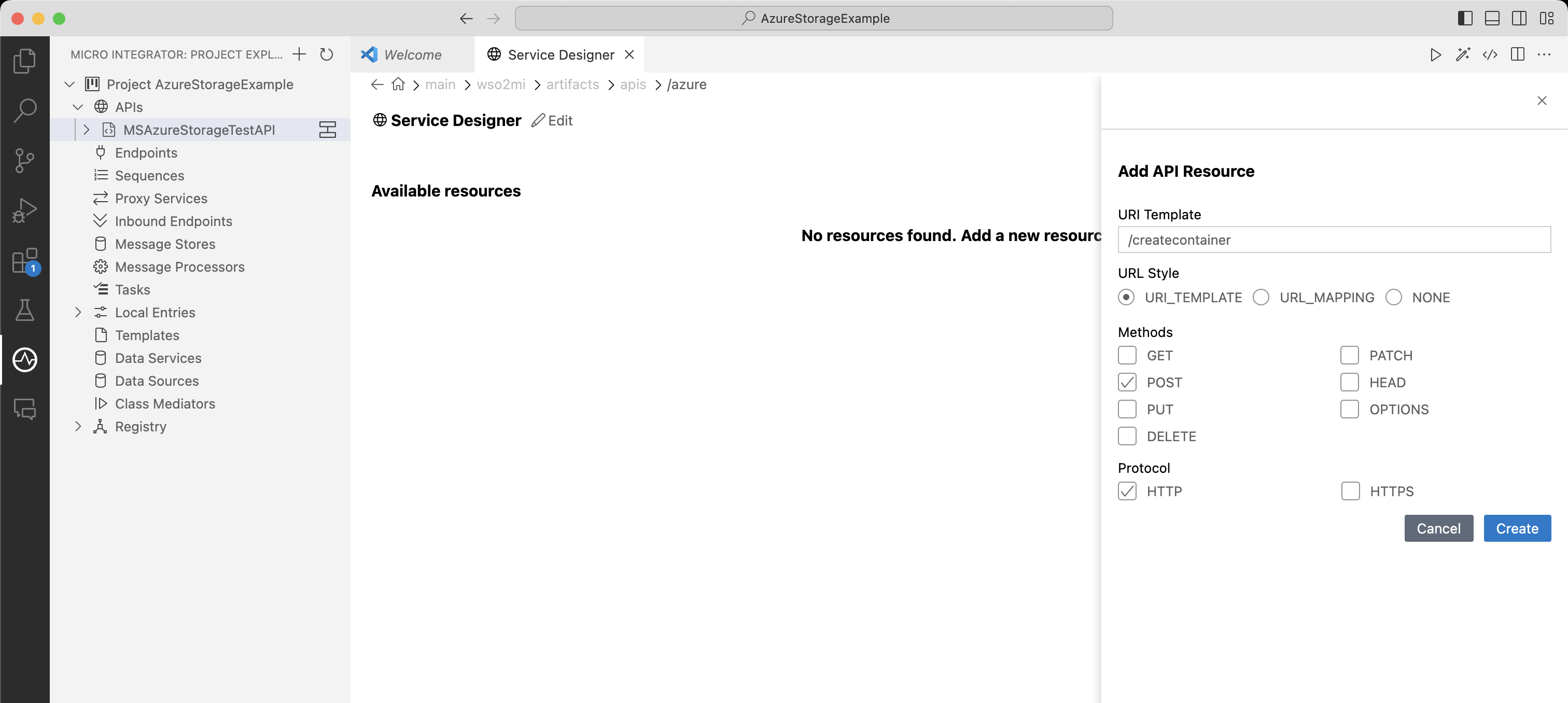The image size is (1568, 703).
Task: Click the Create button
Action: [x=1517, y=528]
